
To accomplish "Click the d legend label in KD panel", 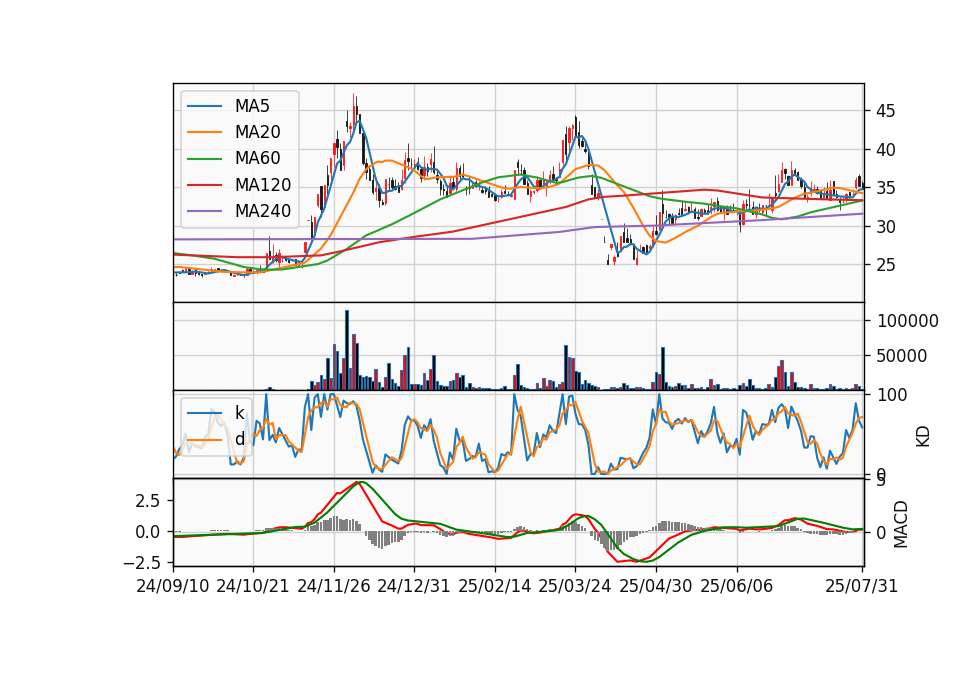I will pos(239,439).
